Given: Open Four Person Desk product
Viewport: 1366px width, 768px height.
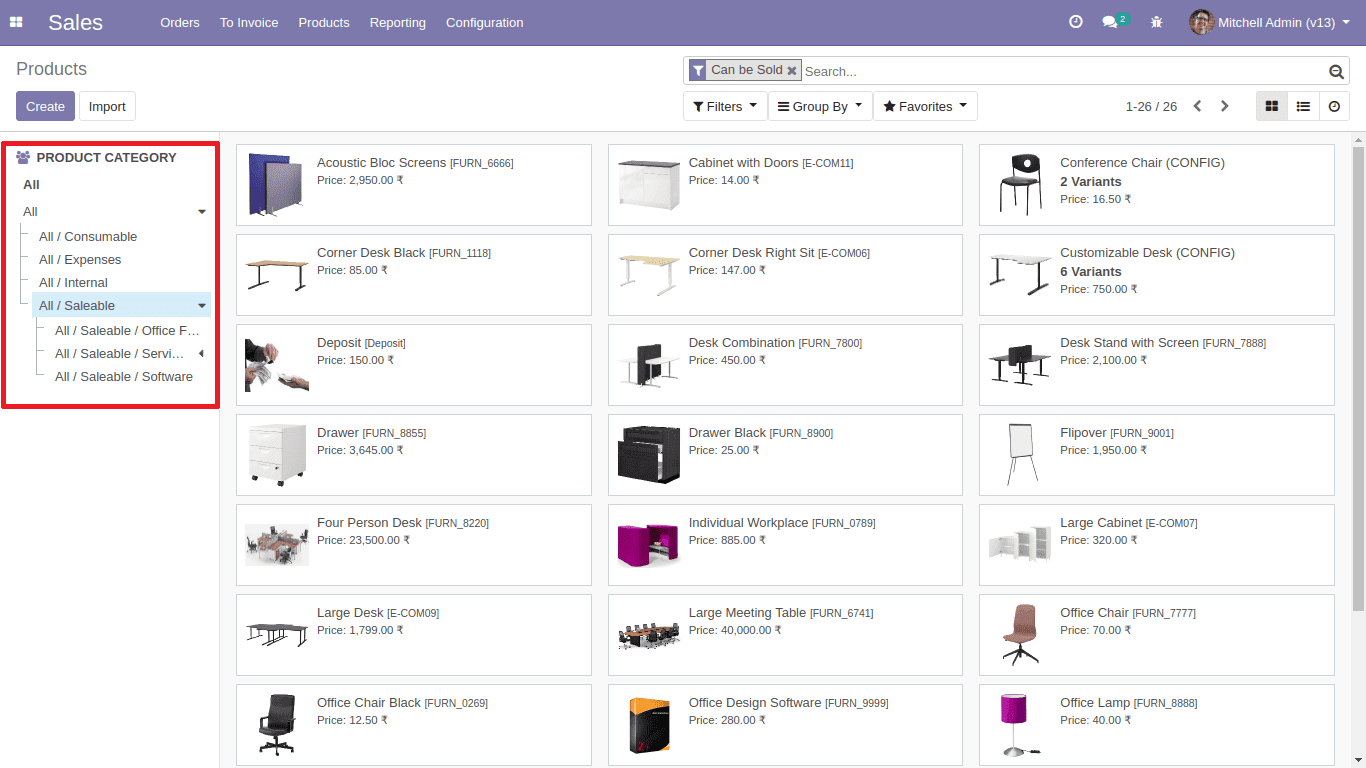Looking at the screenshot, I should pos(414,545).
